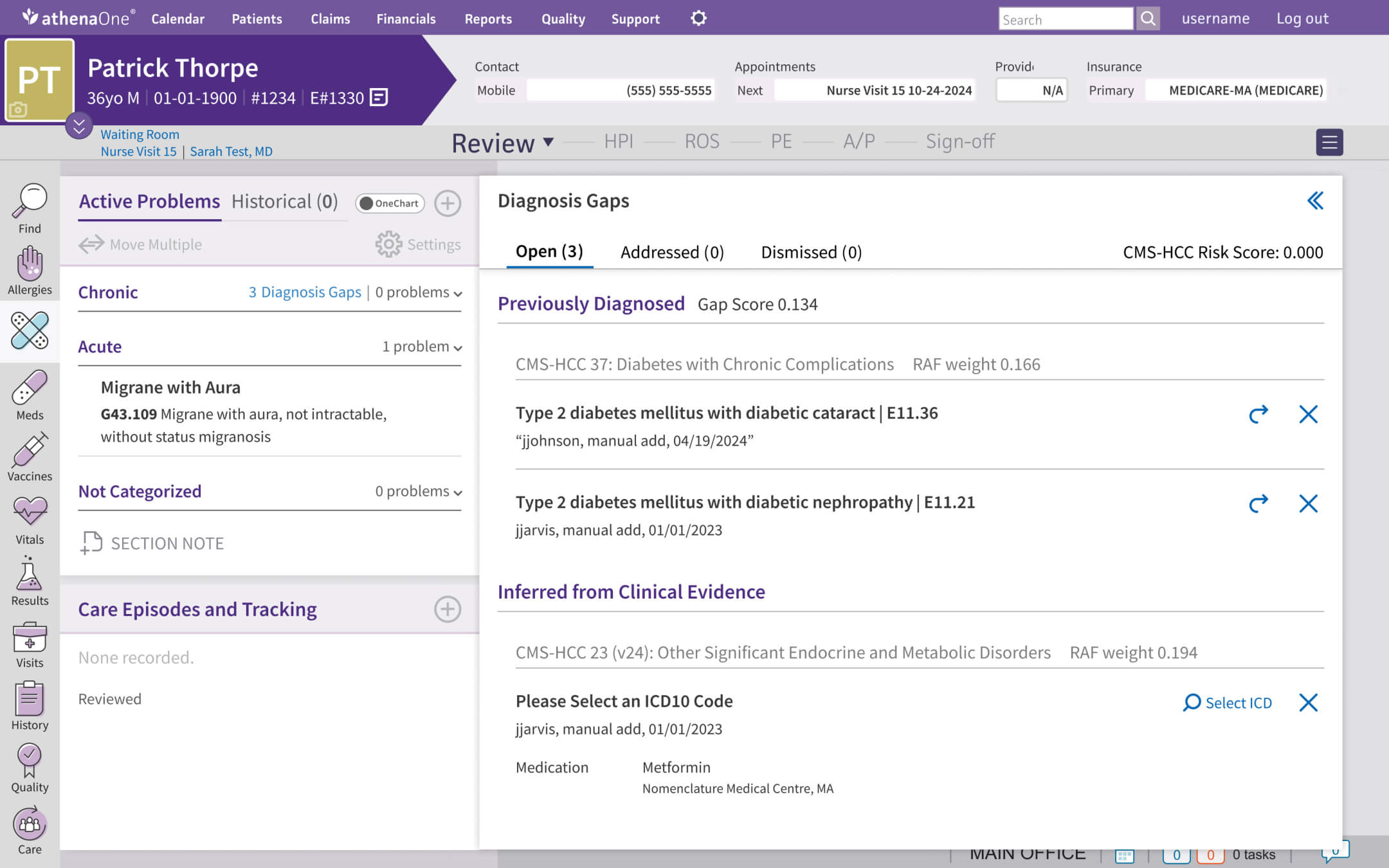1389x868 pixels.
Task: Open the Reports menu
Action: click(488, 19)
